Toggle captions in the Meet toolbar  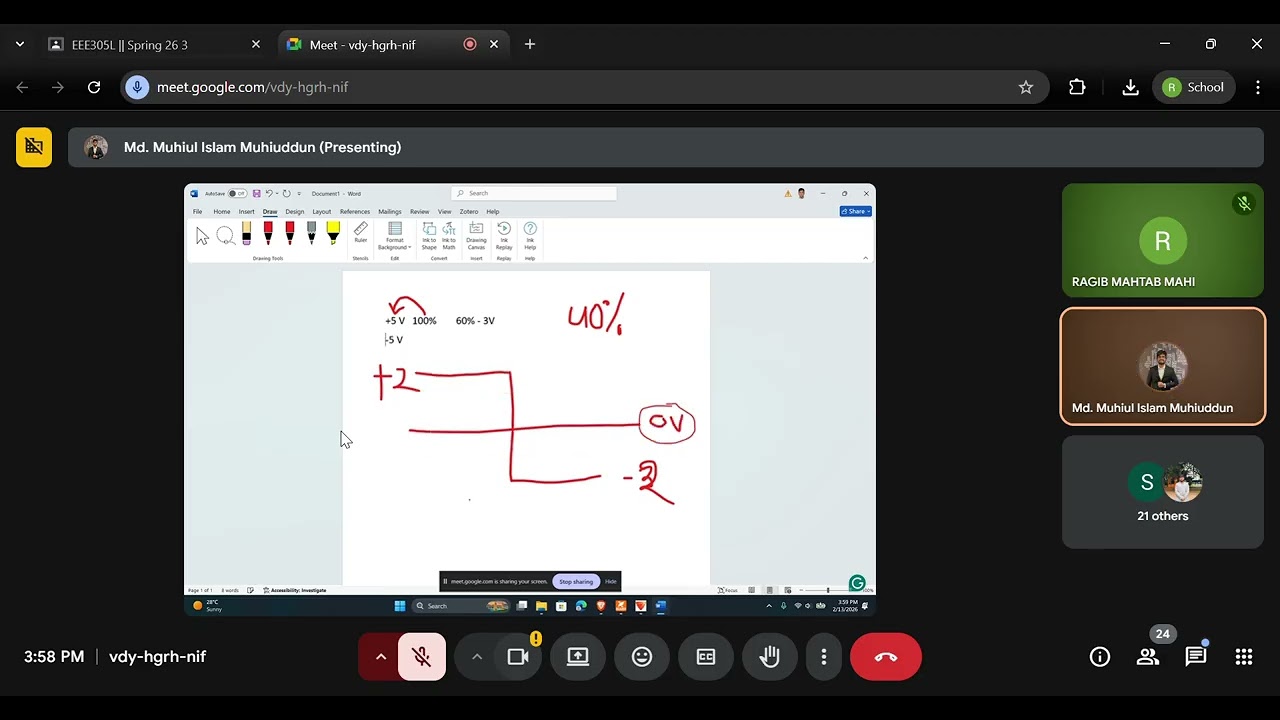point(706,657)
